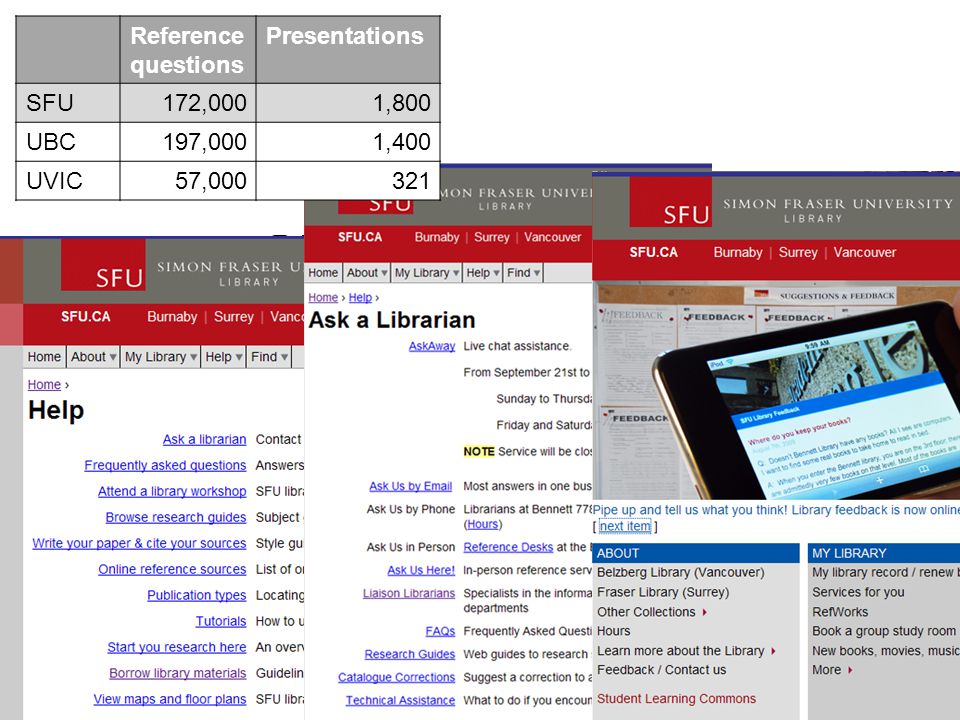Open Technical Assistance link
This screenshot has width=960, height=720.
pyautogui.click(x=400, y=700)
